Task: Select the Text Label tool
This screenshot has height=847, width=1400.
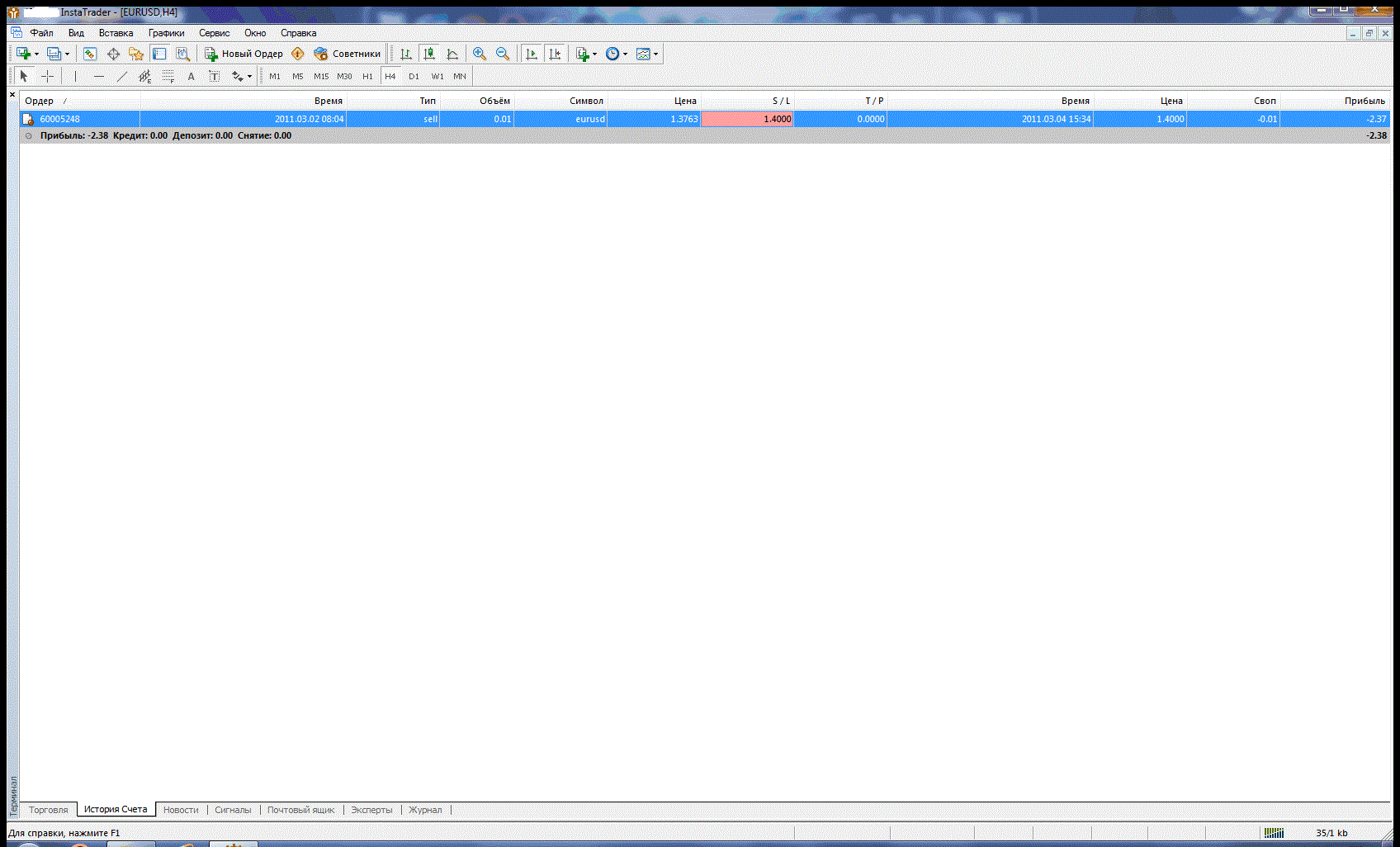Action: 215,76
